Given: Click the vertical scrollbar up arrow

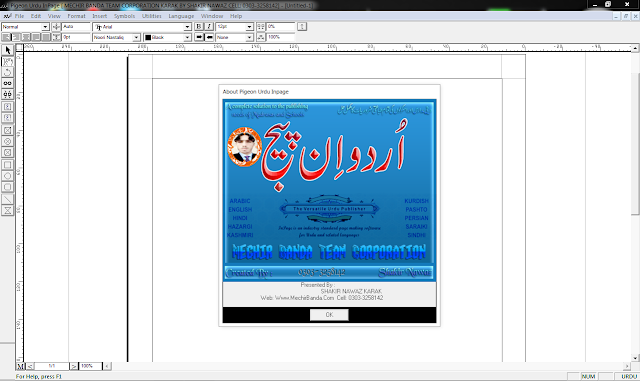Looking at the screenshot, I should tap(635, 48).
